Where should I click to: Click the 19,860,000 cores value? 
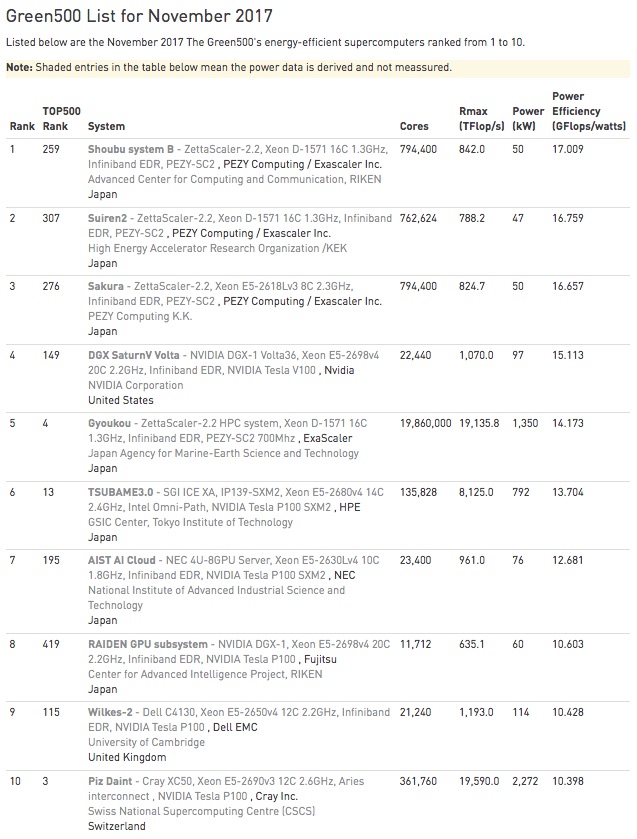pyautogui.click(x=425, y=425)
